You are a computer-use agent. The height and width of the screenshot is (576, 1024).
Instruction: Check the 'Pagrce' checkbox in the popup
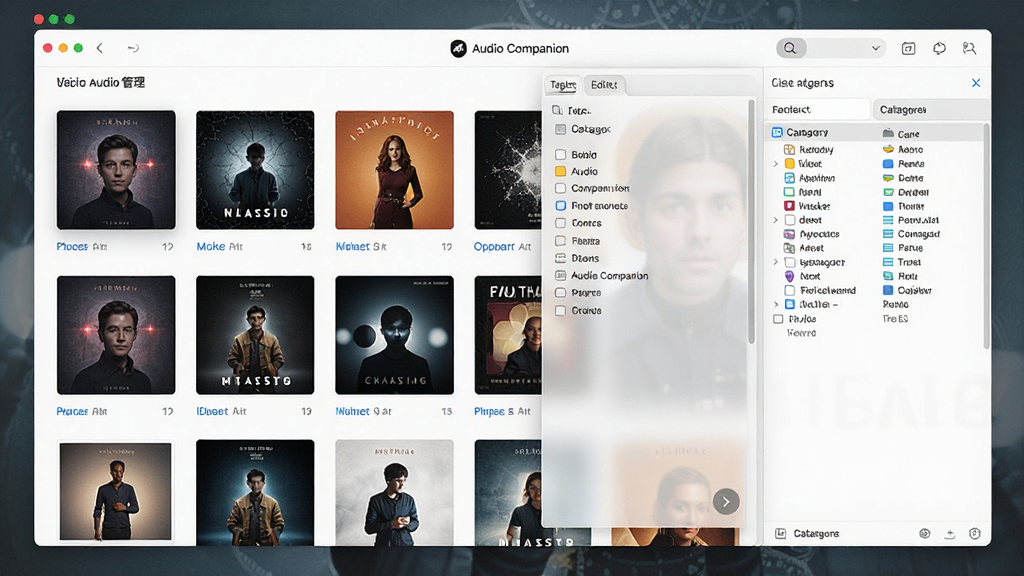560,293
